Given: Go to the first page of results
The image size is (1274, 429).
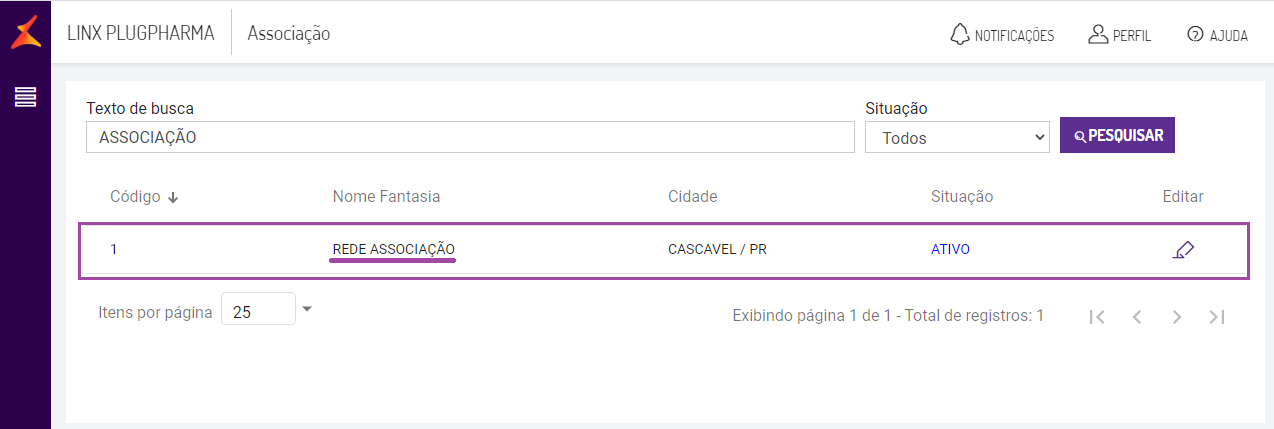Looking at the screenshot, I should (1097, 317).
